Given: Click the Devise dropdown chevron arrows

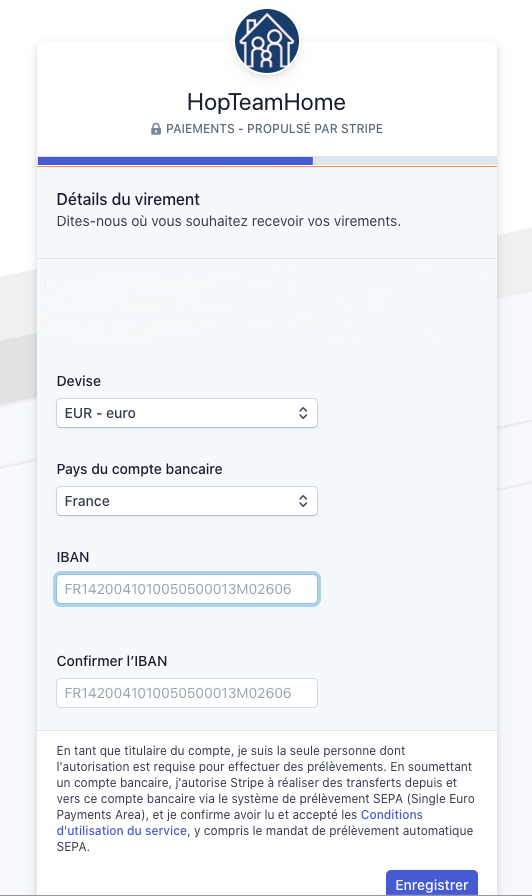Looking at the screenshot, I should (x=303, y=413).
